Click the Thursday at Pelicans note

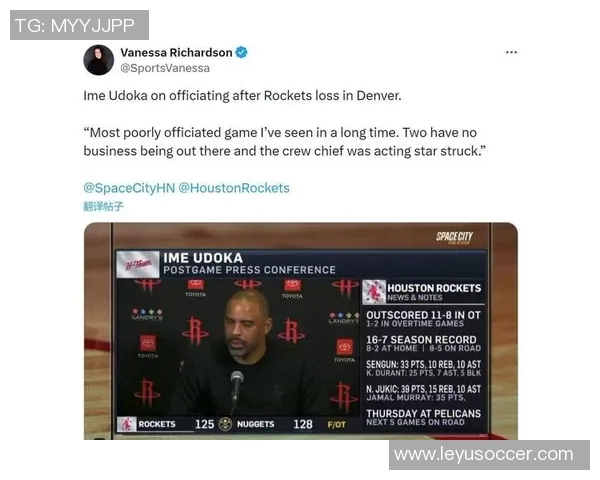pyautogui.click(x=424, y=417)
